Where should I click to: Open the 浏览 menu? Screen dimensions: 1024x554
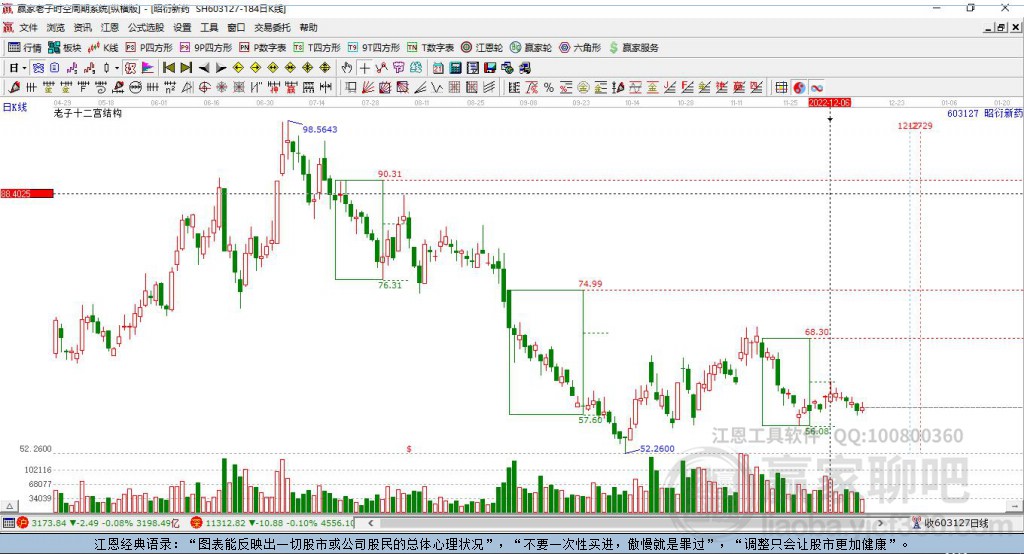(56, 27)
